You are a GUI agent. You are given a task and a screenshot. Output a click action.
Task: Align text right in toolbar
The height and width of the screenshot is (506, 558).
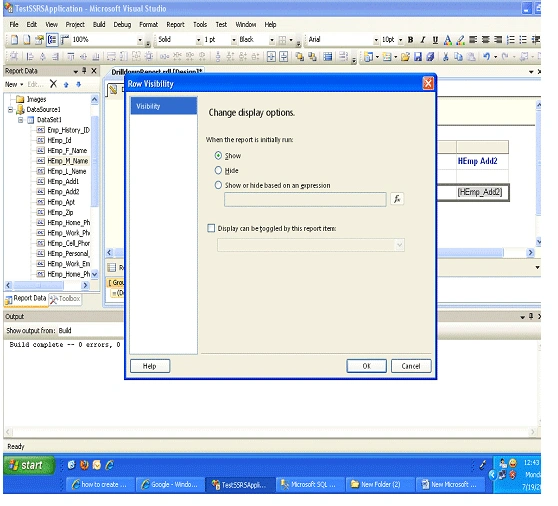click(498, 40)
